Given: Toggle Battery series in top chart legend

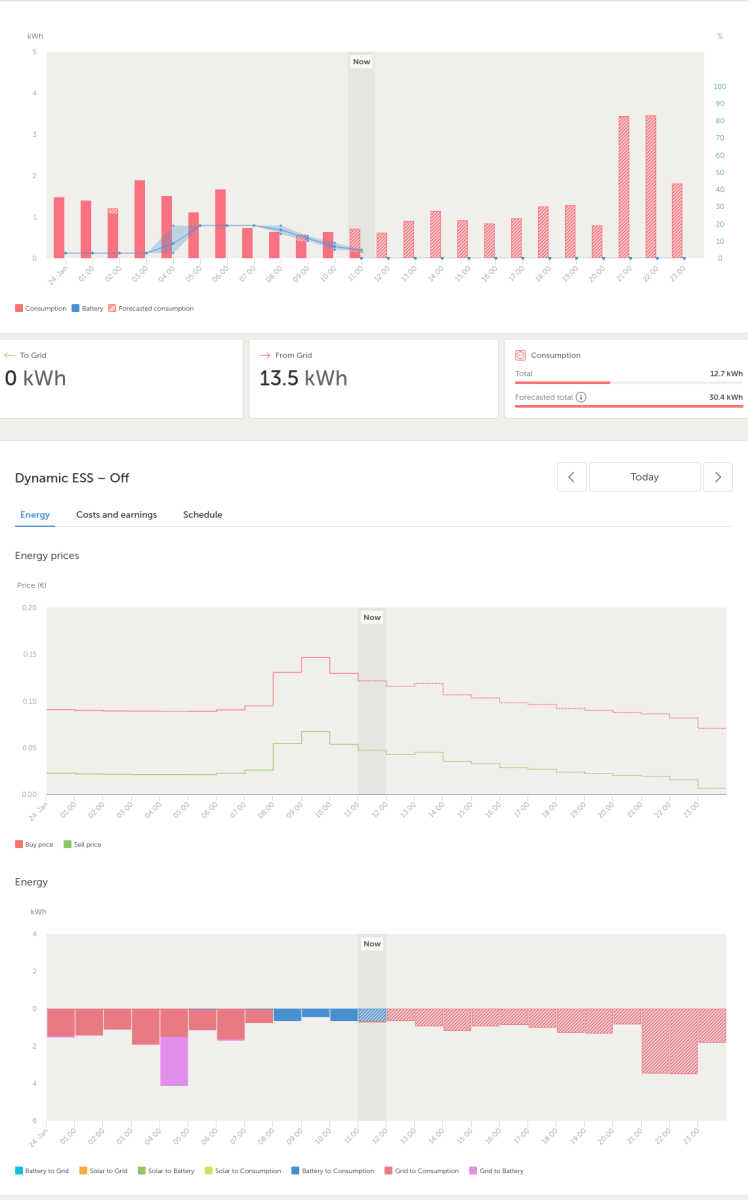Looking at the screenshot, I should [x=87, y=308].
